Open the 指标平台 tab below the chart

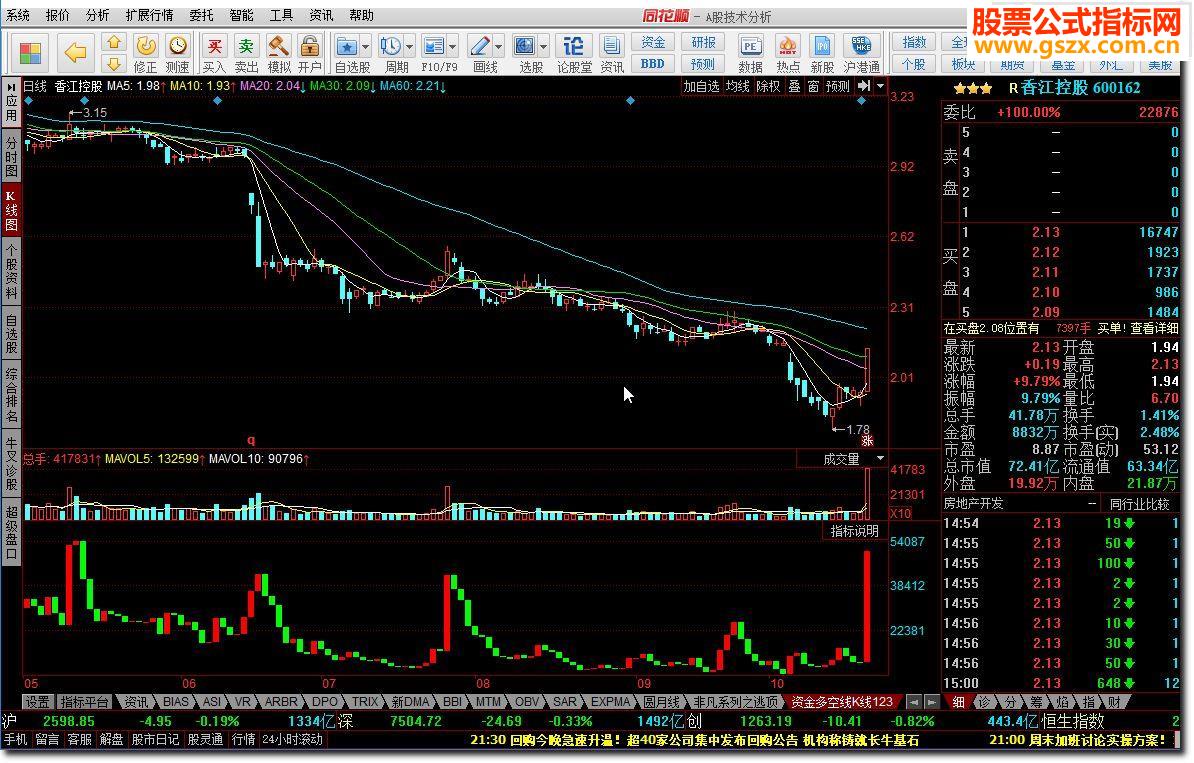[x=85, y=701]
